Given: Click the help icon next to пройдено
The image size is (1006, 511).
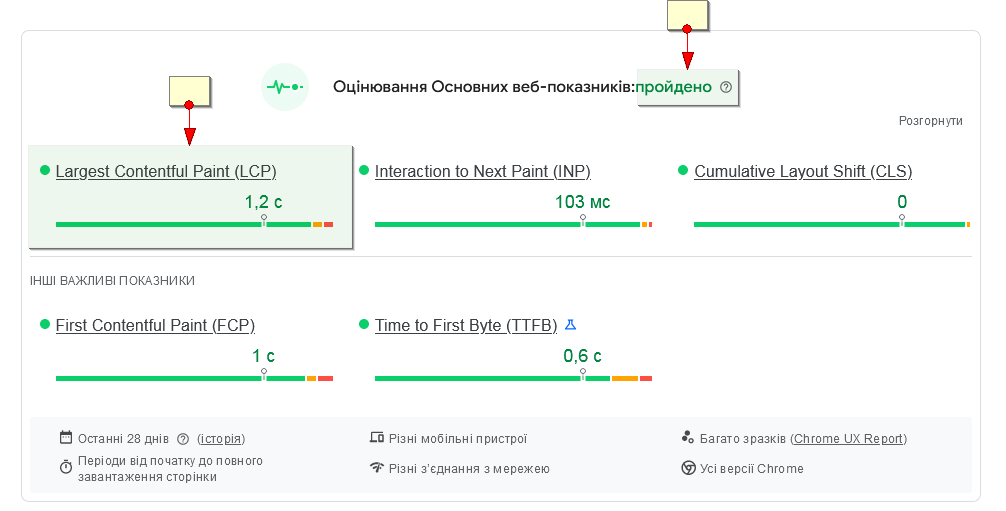Looking at the screenshot, I should 726,87.
